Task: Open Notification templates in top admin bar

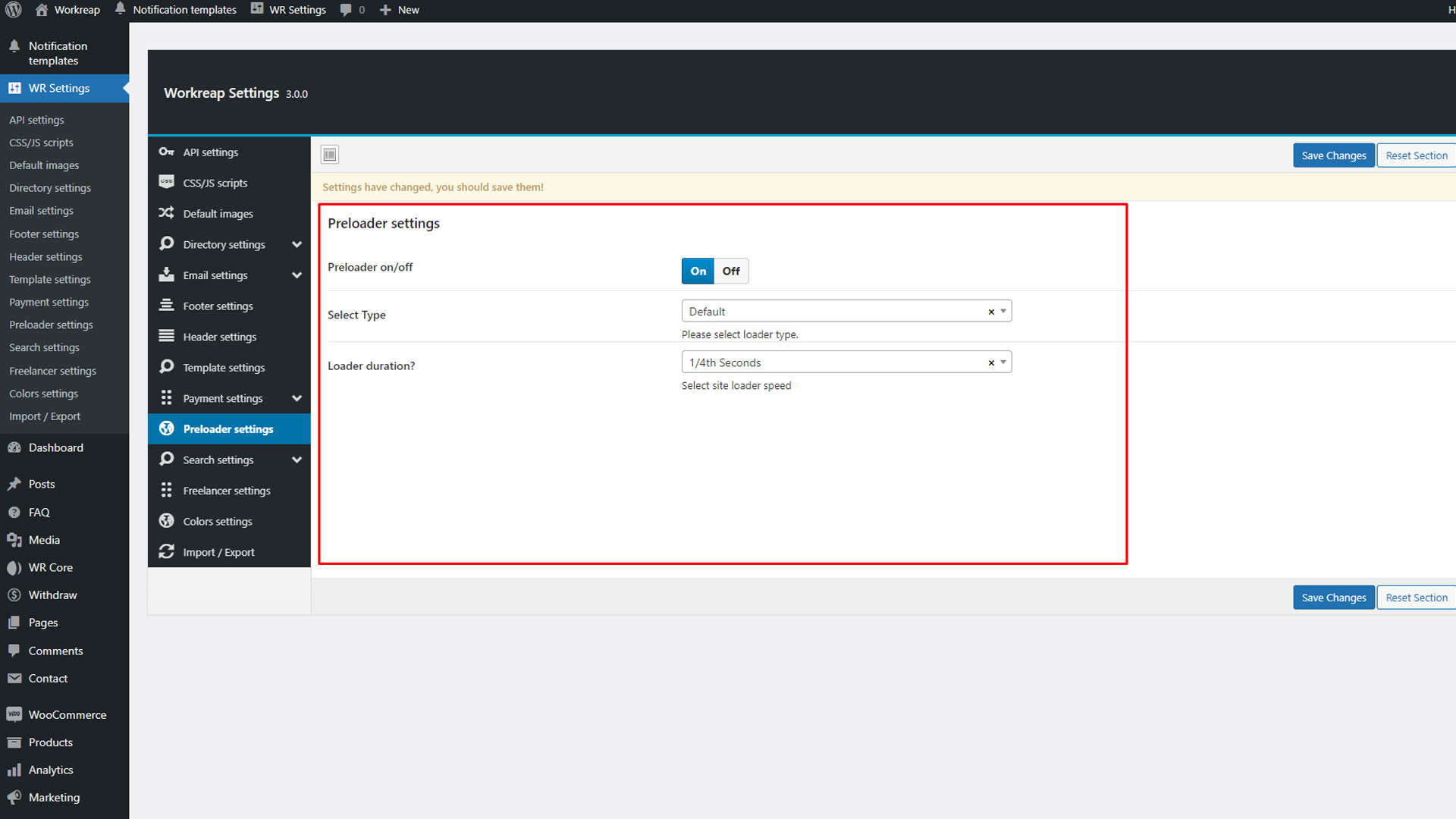Action: (x=184, y=10)
